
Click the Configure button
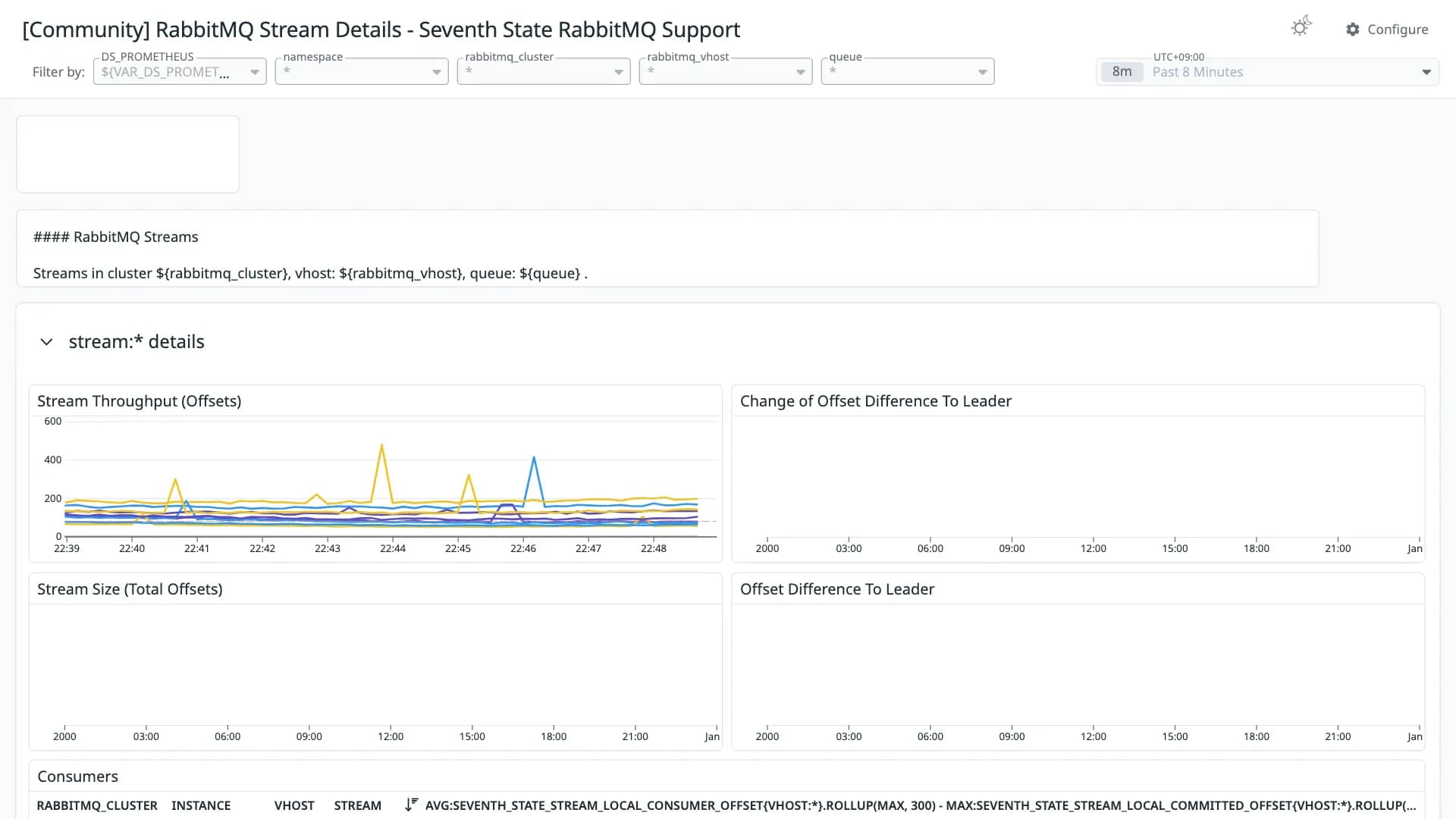click(1387, 30)
